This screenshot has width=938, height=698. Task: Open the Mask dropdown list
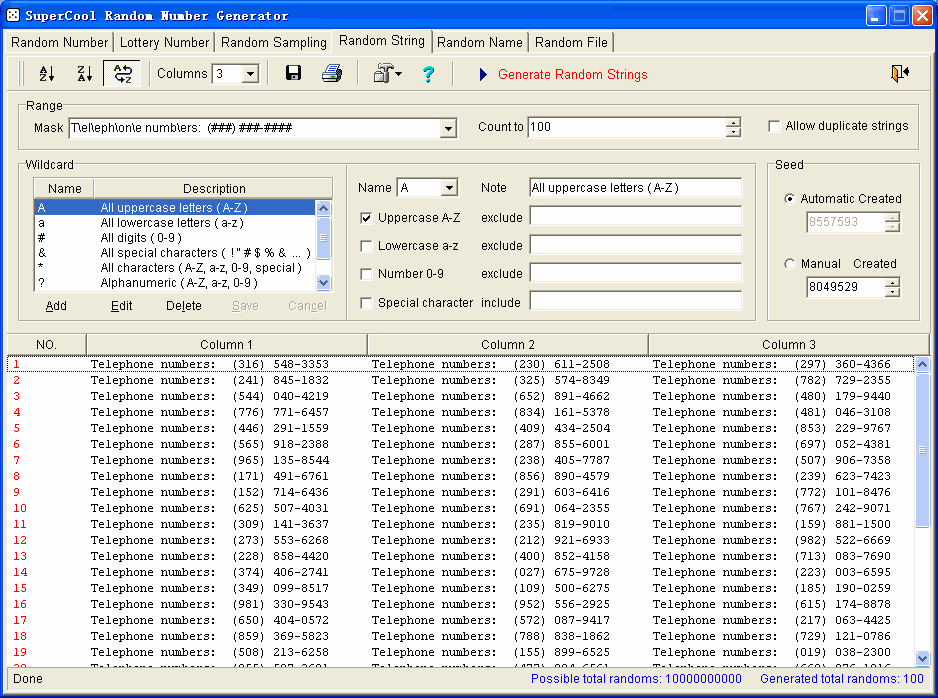click(x=448, y=128)
